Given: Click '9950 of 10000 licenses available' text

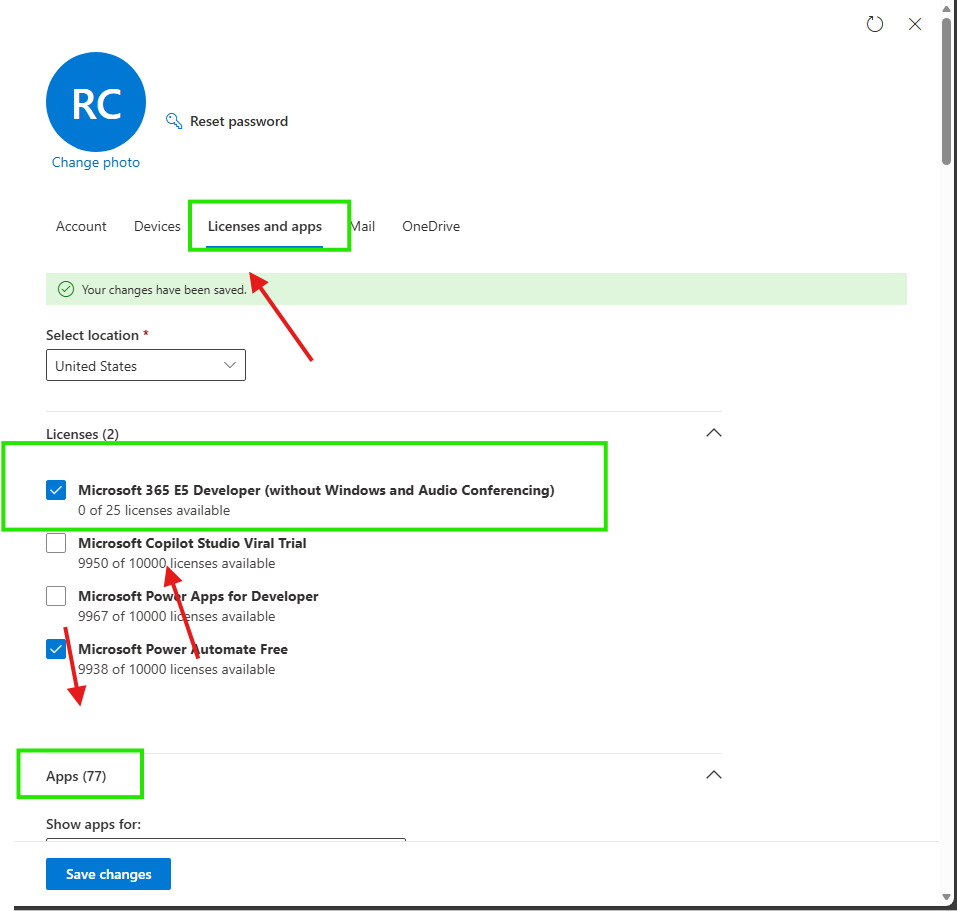Looking at the screenshot, I should pyautogui.click(x=176, y=563).
